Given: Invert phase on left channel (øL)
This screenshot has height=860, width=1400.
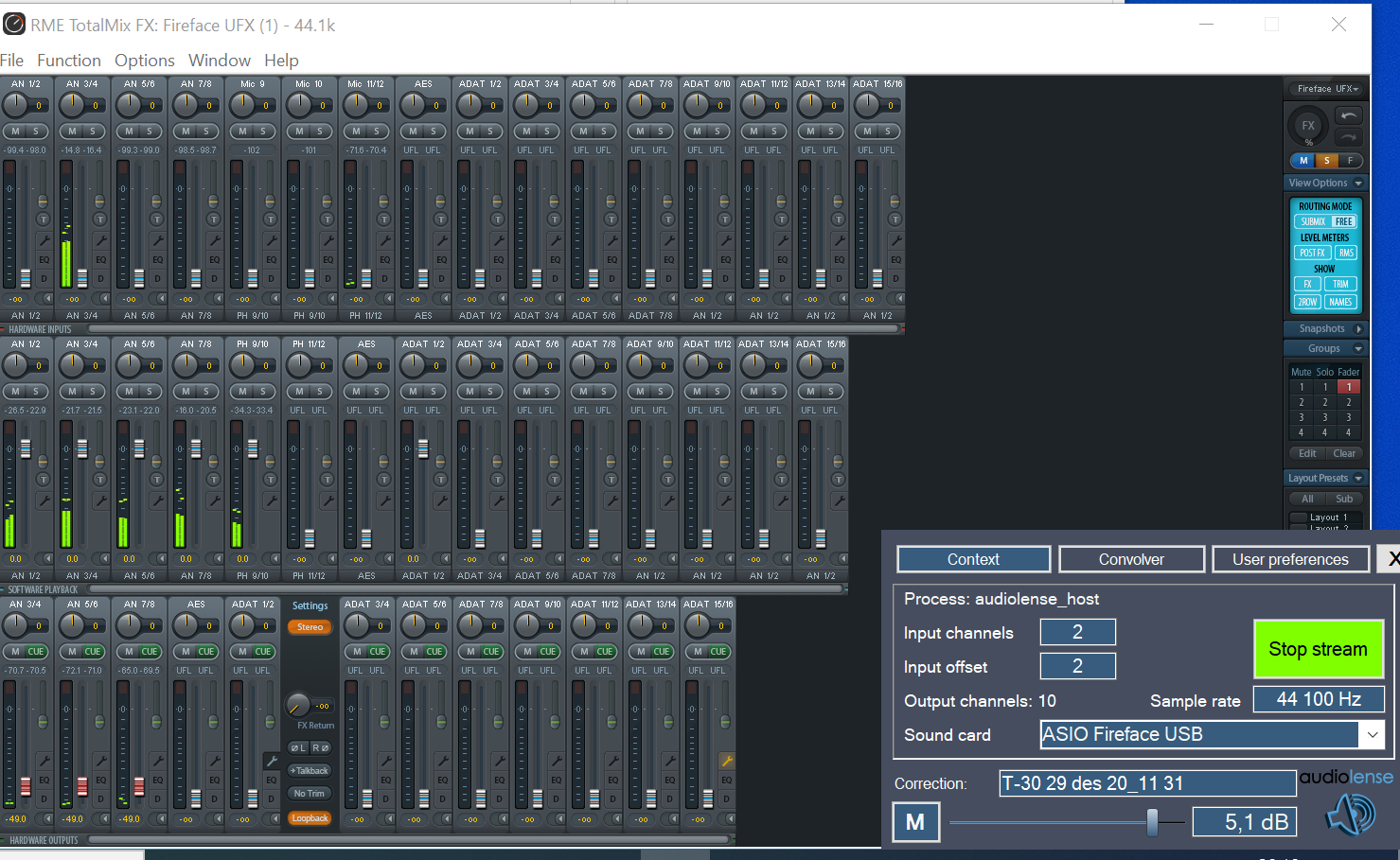Looking at the screenshot, I should 298,747.
